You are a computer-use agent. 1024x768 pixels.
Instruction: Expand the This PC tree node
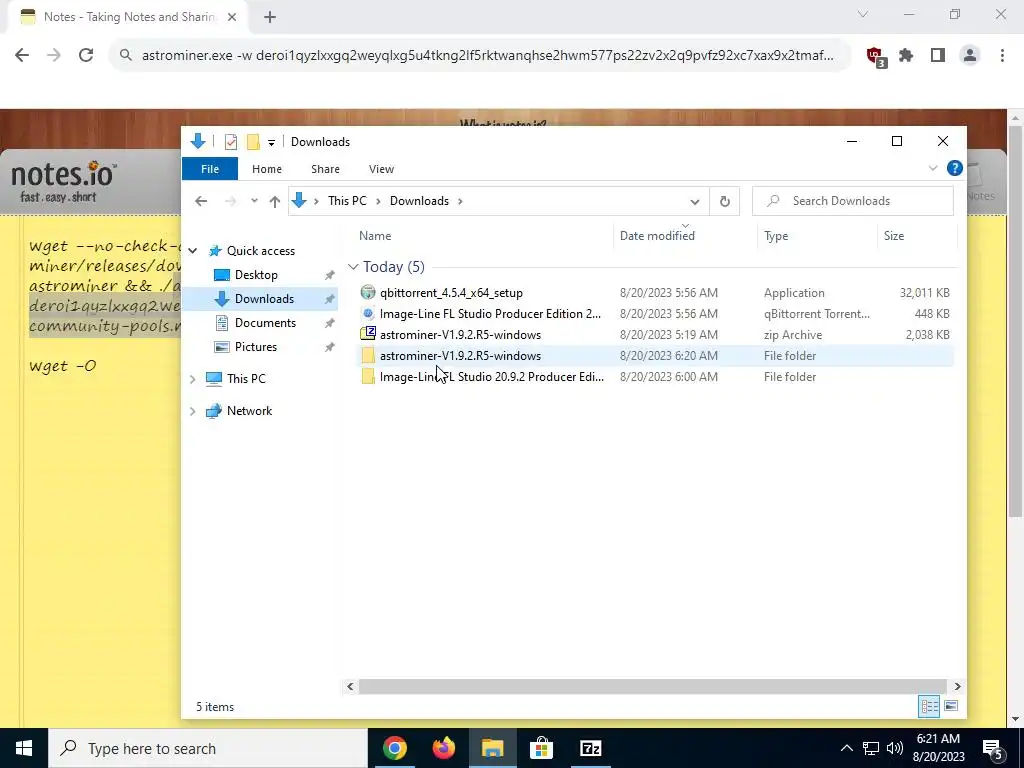(193, 379)
